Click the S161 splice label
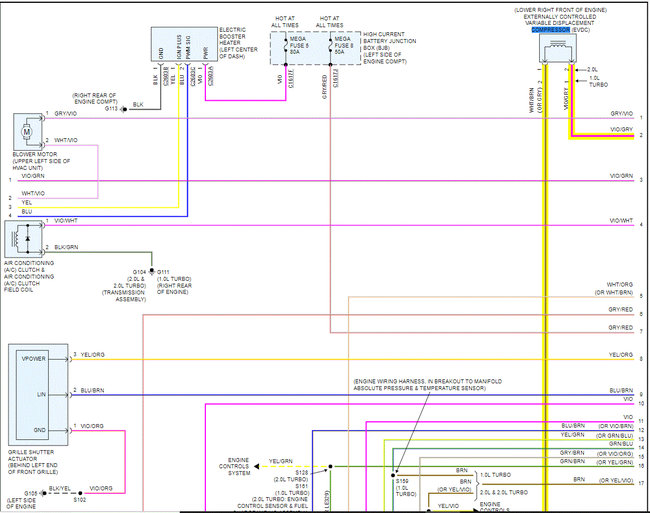The width and height of the screenshot is (650, 513). (301, 486)
